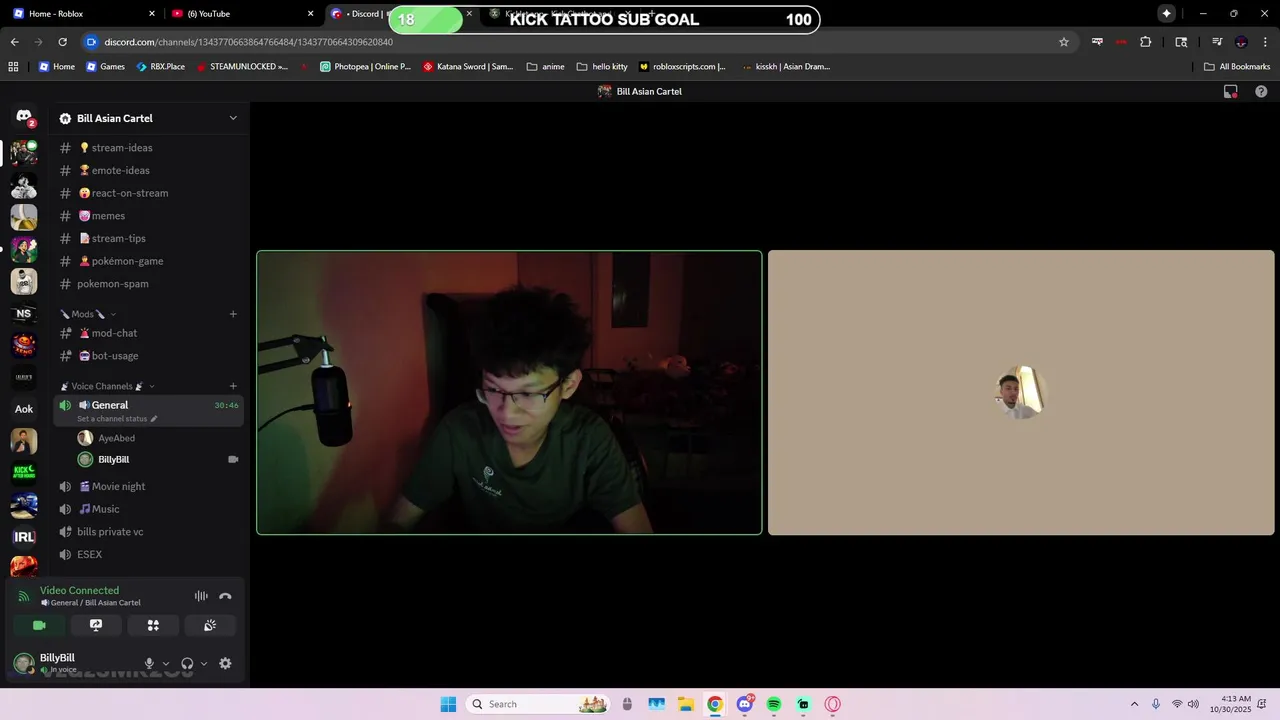Click the taskbar Search box

tap(539, 704)
